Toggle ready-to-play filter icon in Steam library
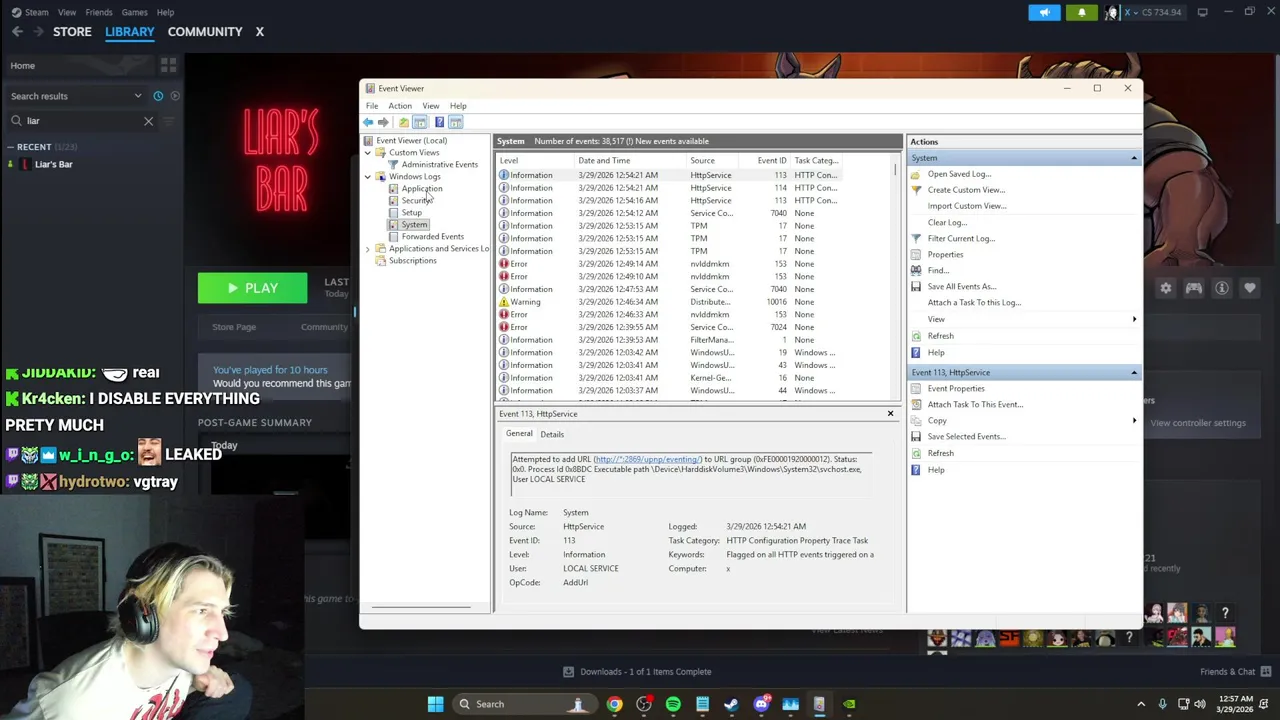The image size is (1280, 720). [x=175, y=96]
